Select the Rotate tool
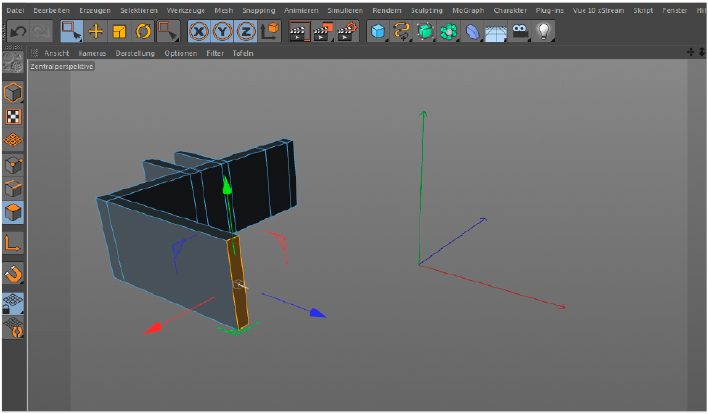Image resolution: width=708 pixels, height=414 pixels. (143, 31)
